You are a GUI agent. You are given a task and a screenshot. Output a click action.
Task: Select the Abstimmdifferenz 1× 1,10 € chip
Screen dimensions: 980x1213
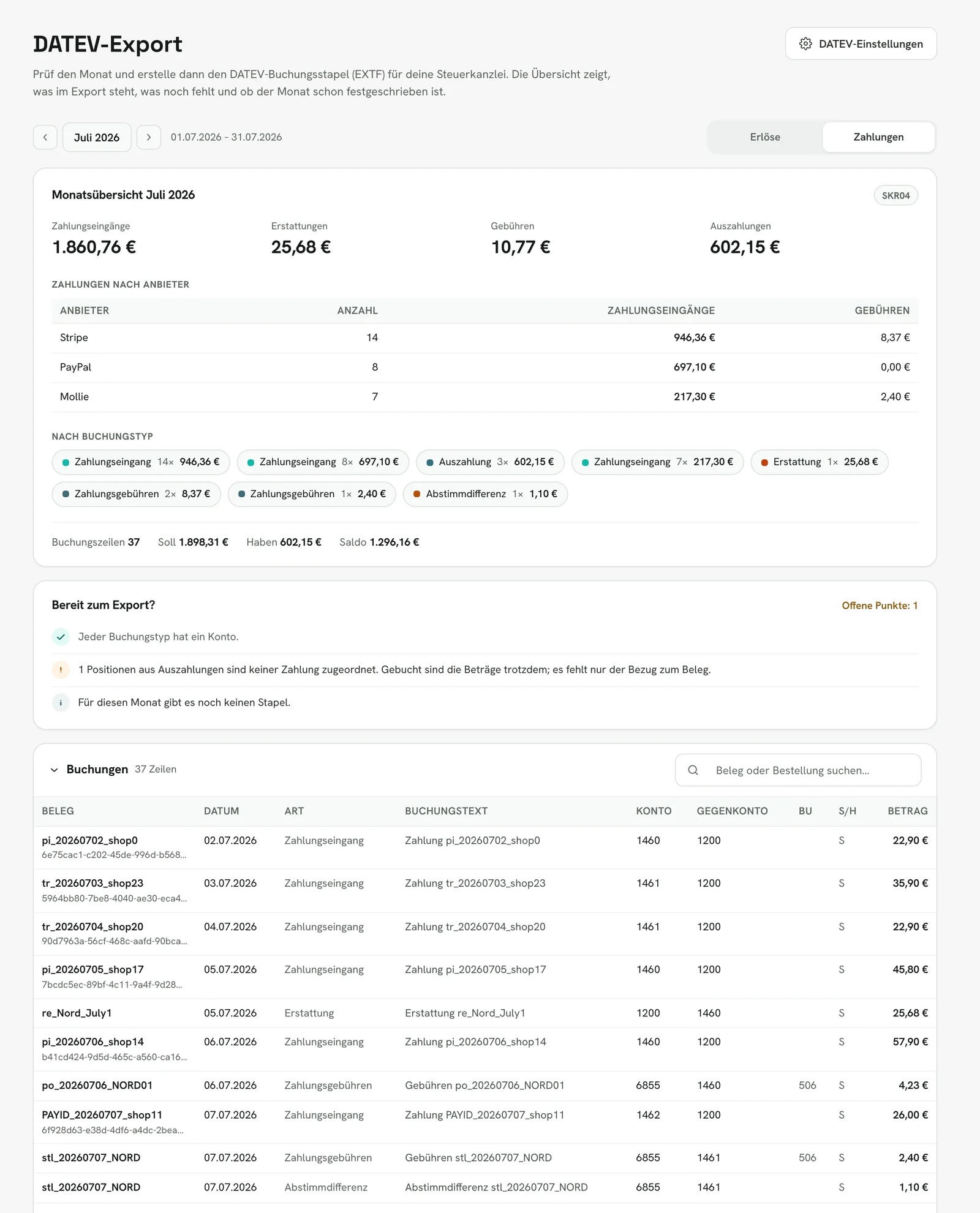(485, 494)
